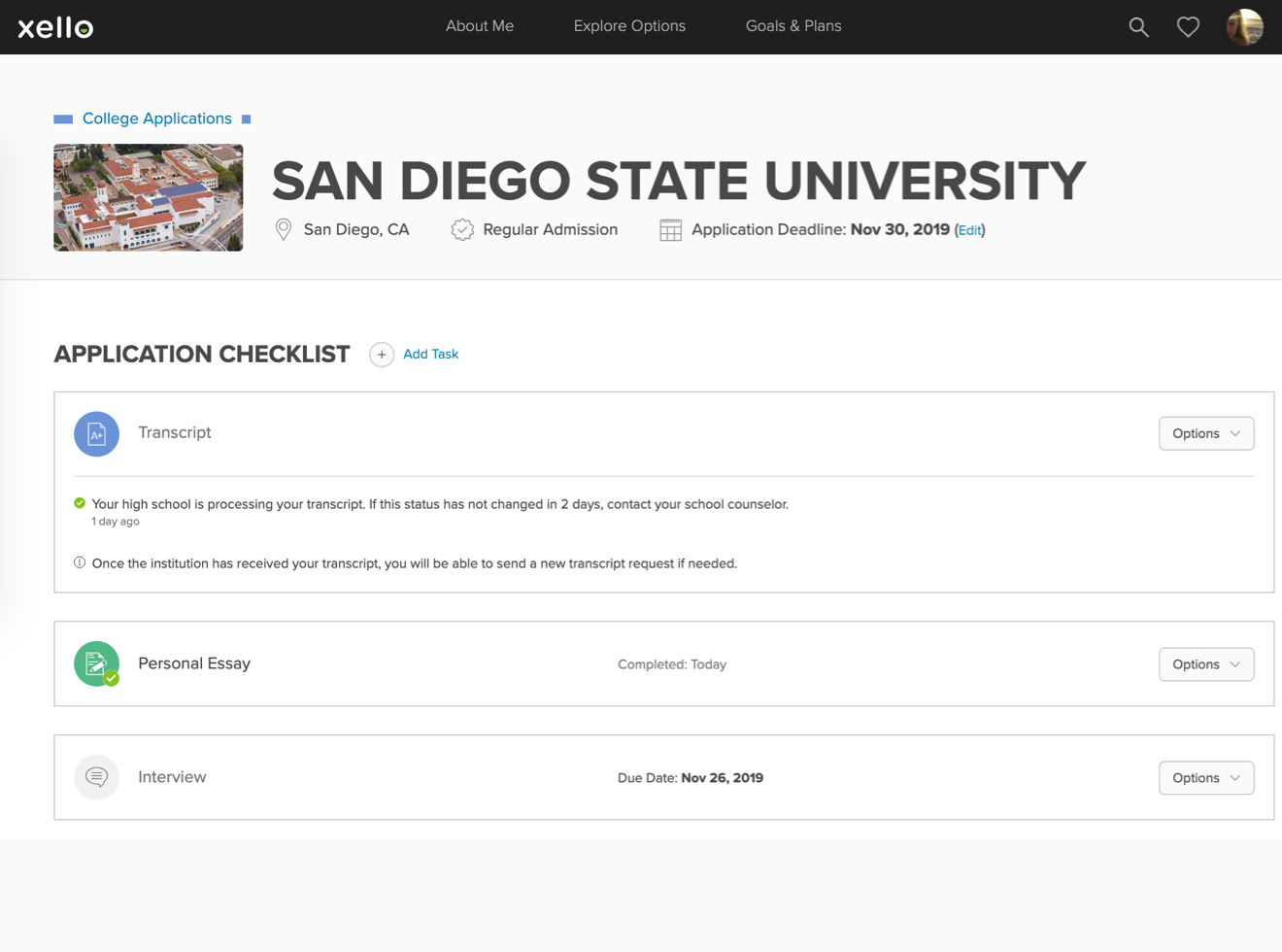The width and height of the screenshot is (1282, 952).
Task: Click the Personal Essay completed icon
Action: 96,664
